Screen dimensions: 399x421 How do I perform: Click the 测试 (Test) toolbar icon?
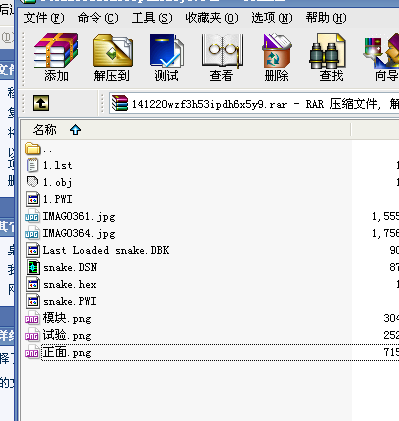[166, 51]
